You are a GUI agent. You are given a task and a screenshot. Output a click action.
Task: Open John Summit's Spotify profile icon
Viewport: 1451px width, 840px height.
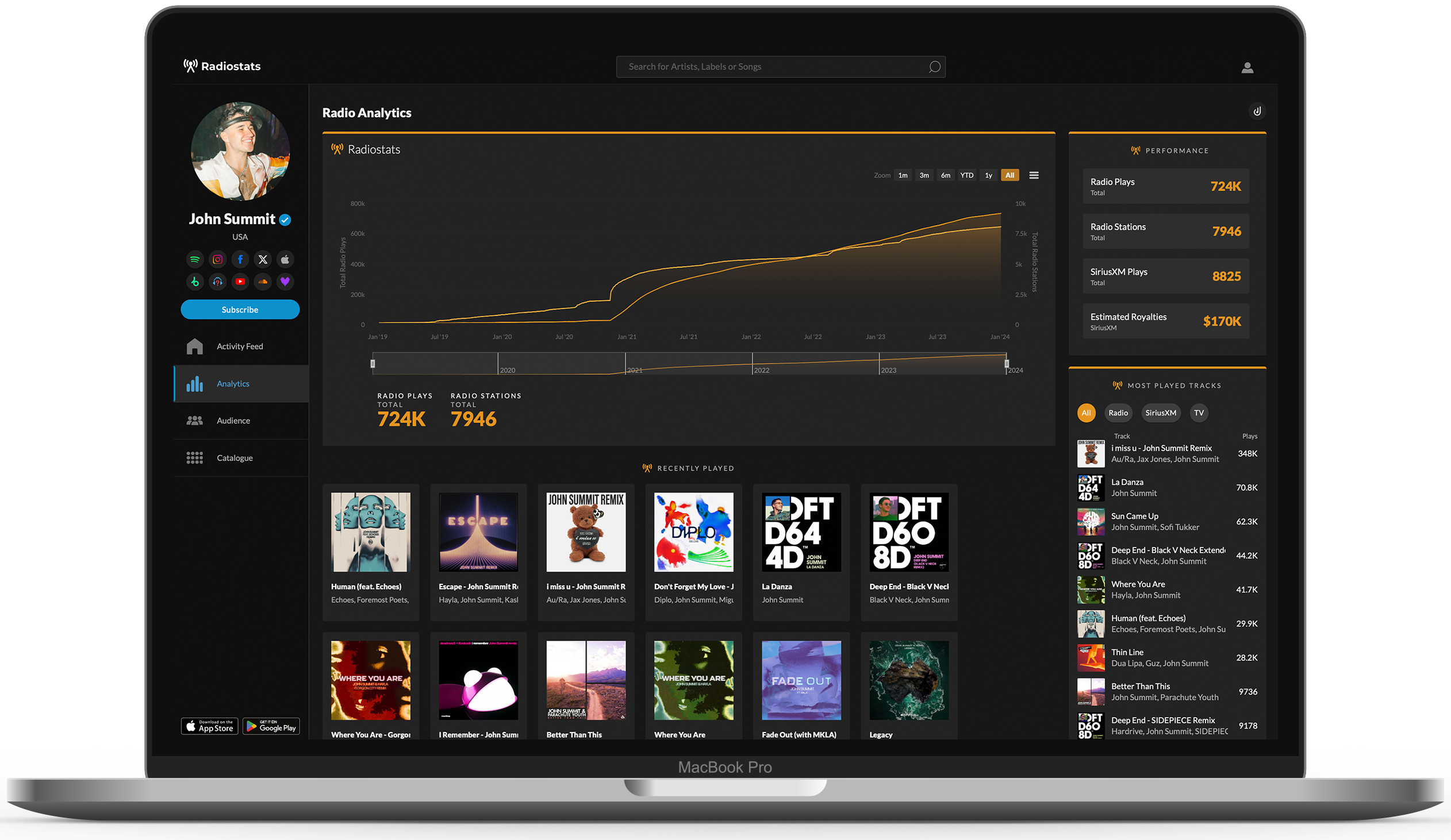[195, 260]
